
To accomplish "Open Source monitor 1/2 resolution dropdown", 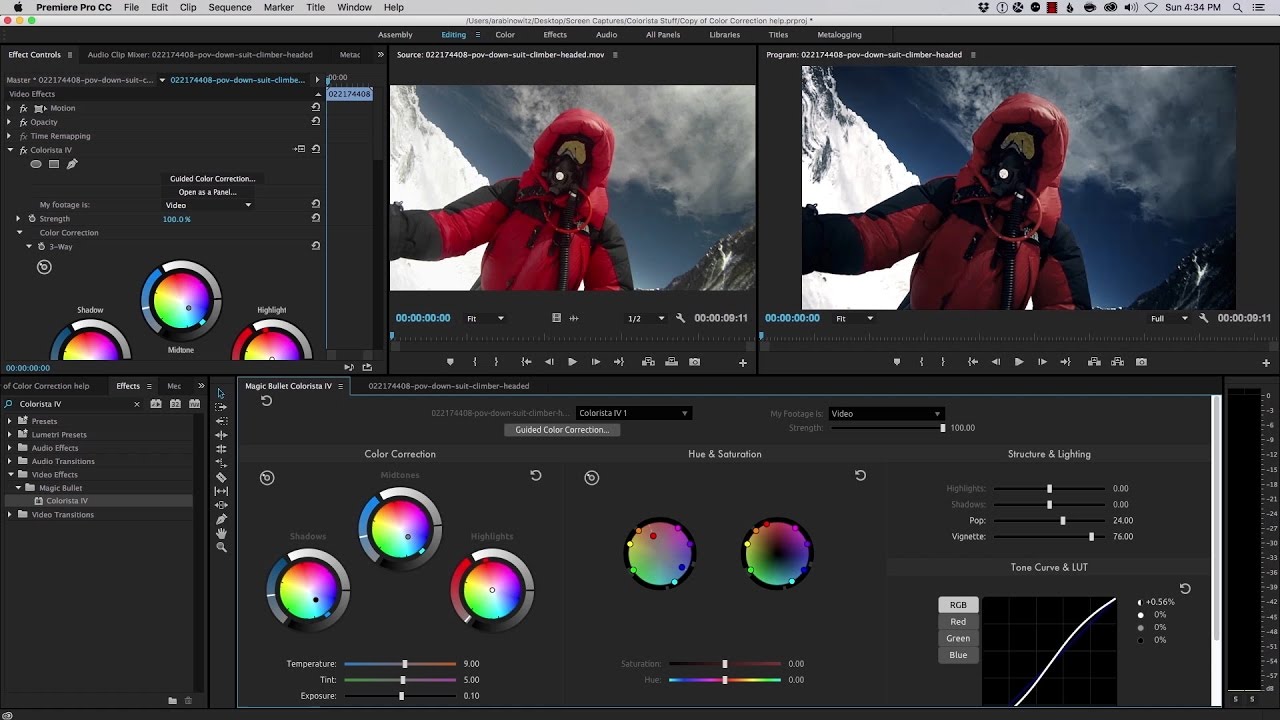I will [645, 318].
